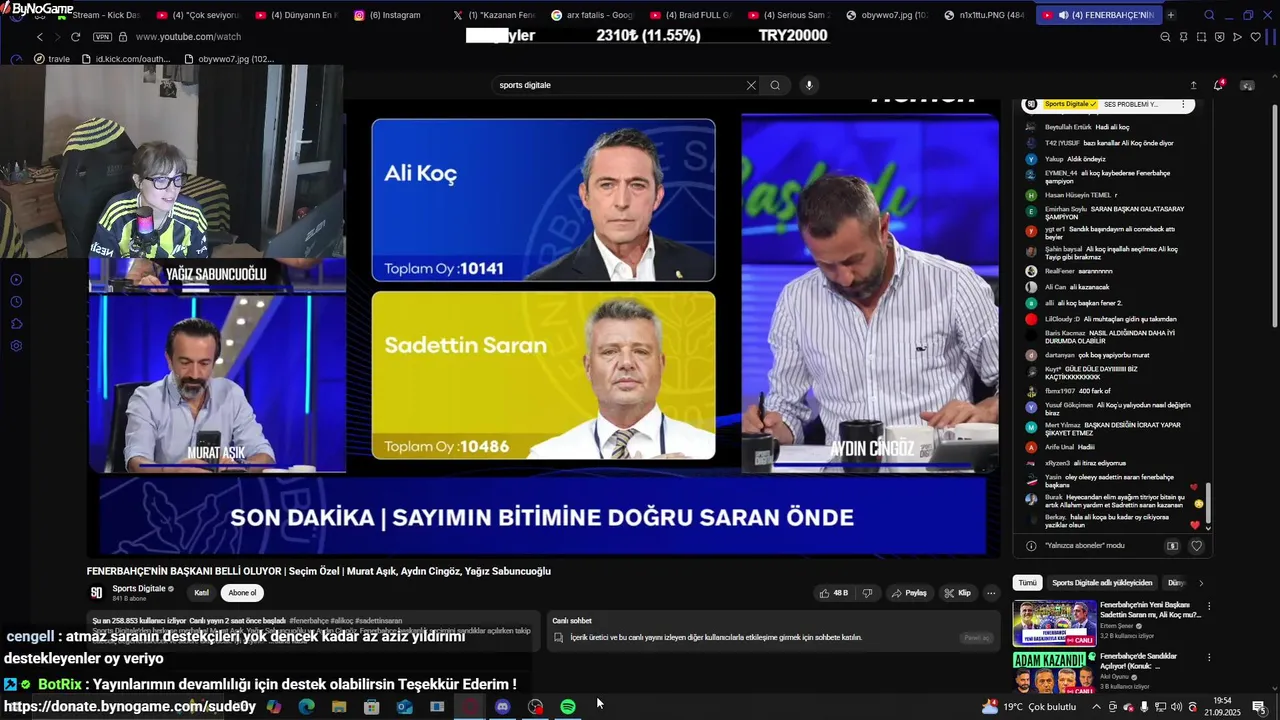Open the Sports Digitale channel avatar
1280x720 pixels.
click(96, 593)
